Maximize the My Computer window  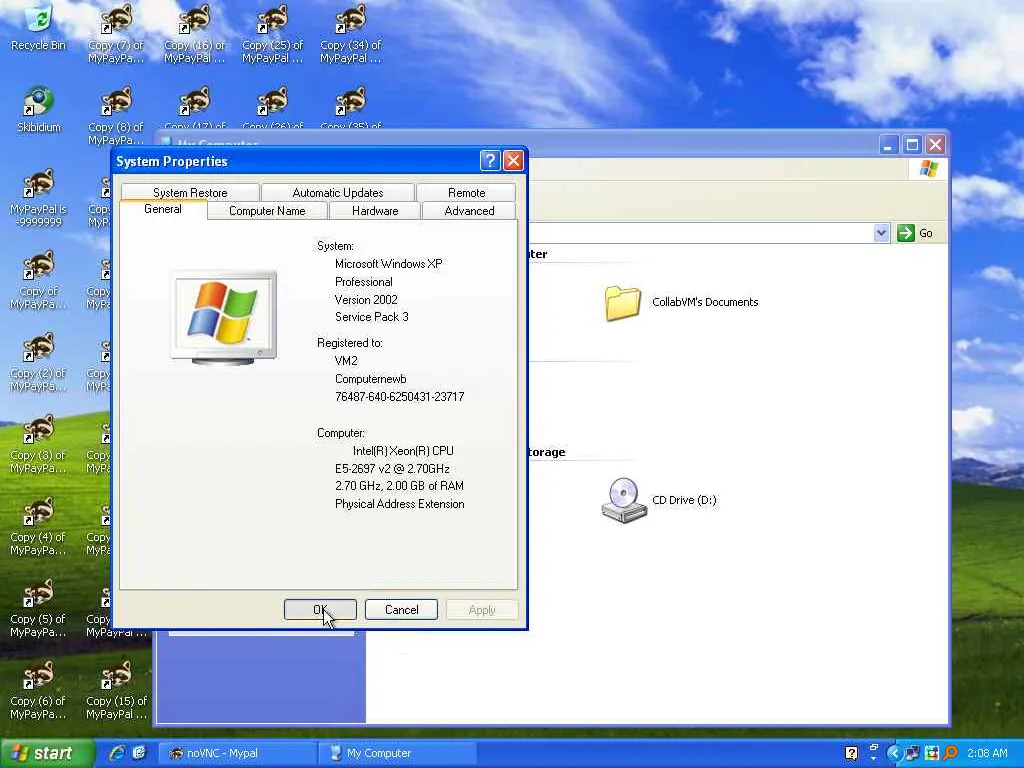pyautogui.click(x=912, y=144)
